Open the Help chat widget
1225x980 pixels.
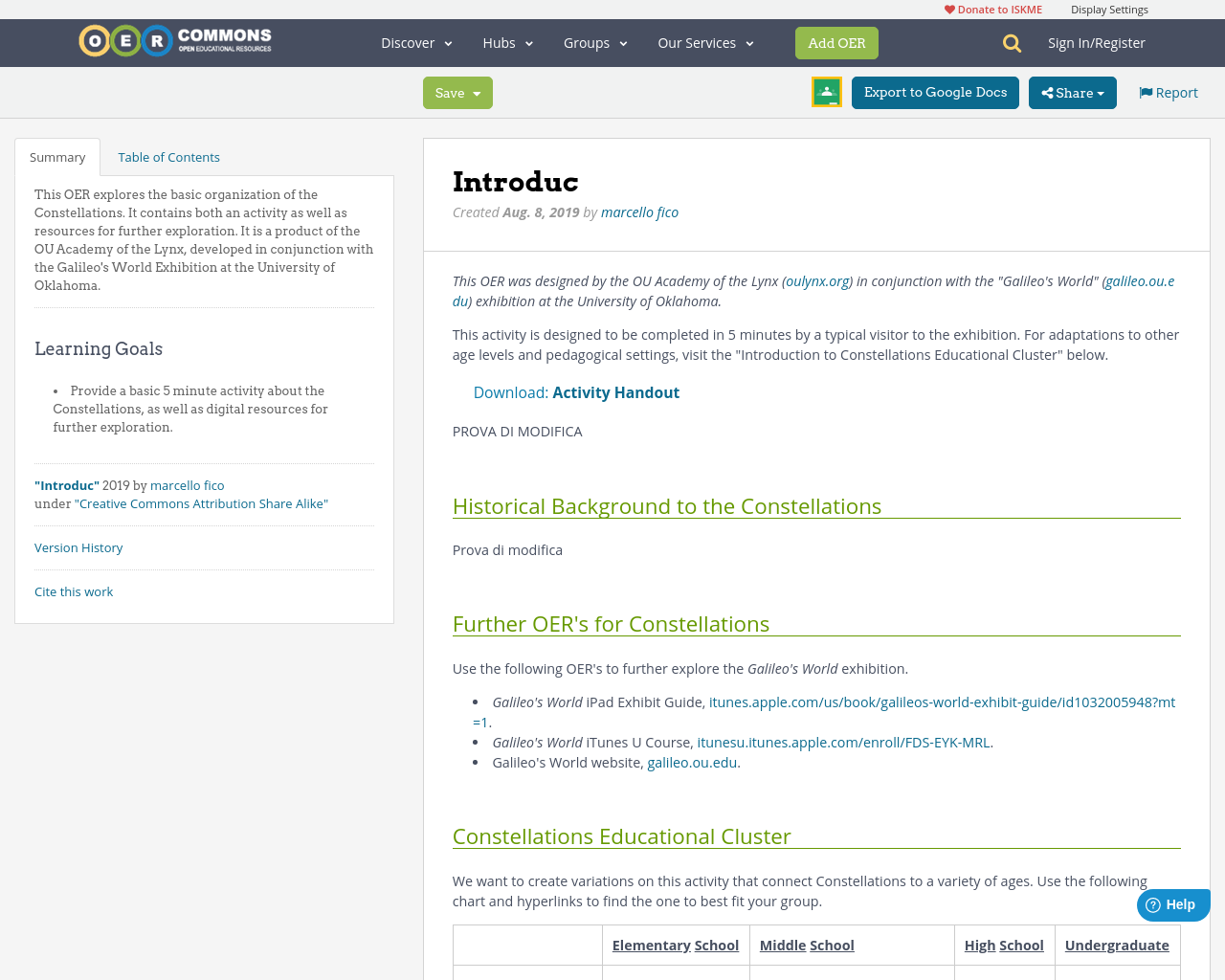pos(1173,903)
